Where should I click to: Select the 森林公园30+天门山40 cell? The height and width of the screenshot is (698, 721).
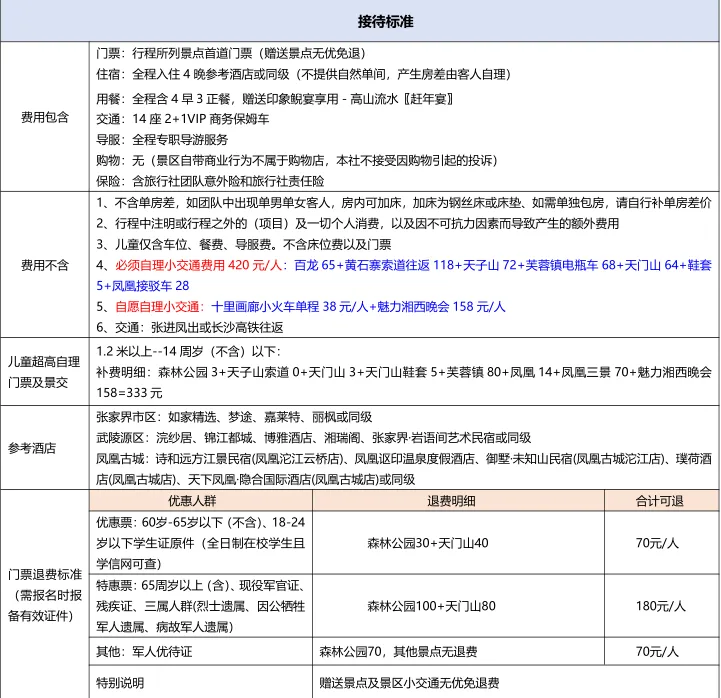coord(458,543)
